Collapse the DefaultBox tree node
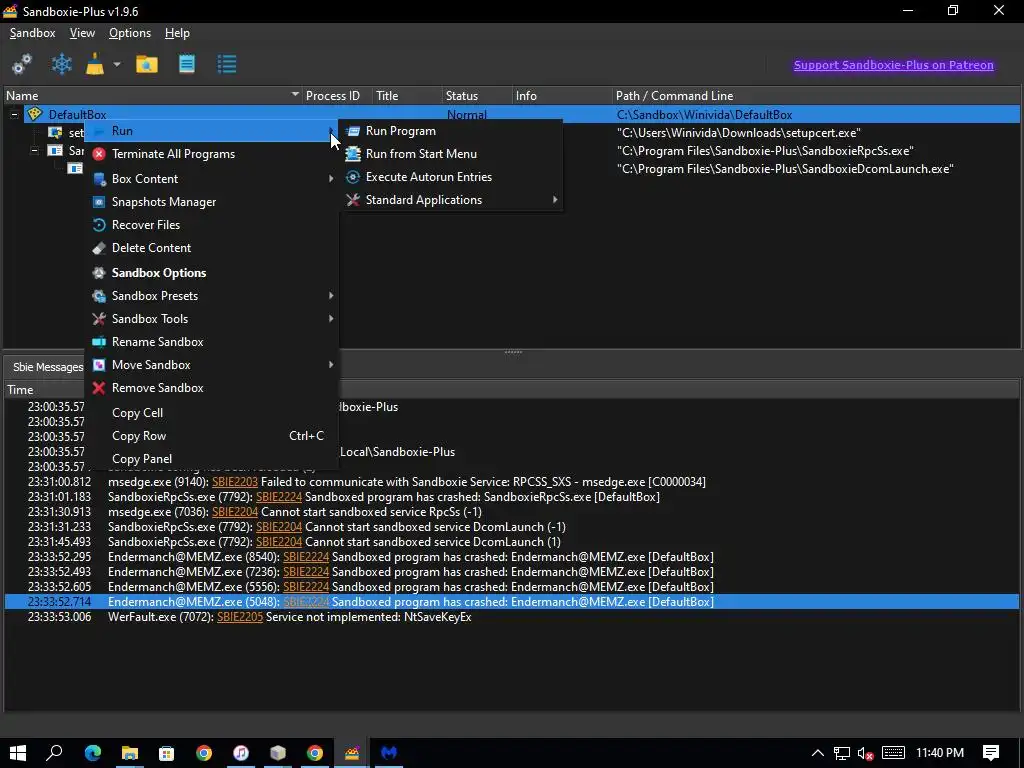The height and width of the screenshot is (768, 1024). (x=14, y=114)
